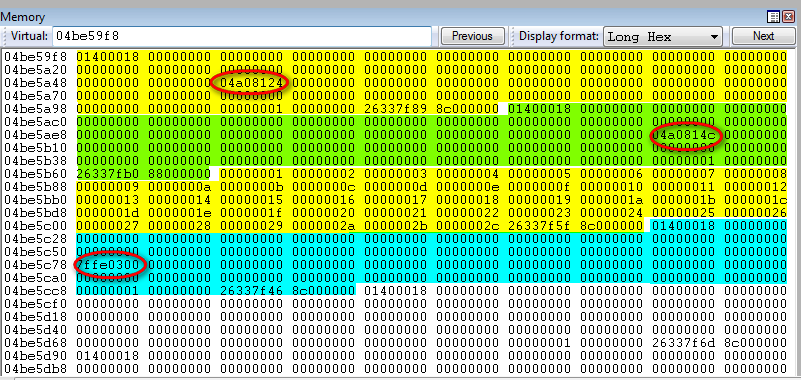Click value 0000002c in row 04be5c00
The height and width of the screenshot is (380, 801).
point(467,226)
